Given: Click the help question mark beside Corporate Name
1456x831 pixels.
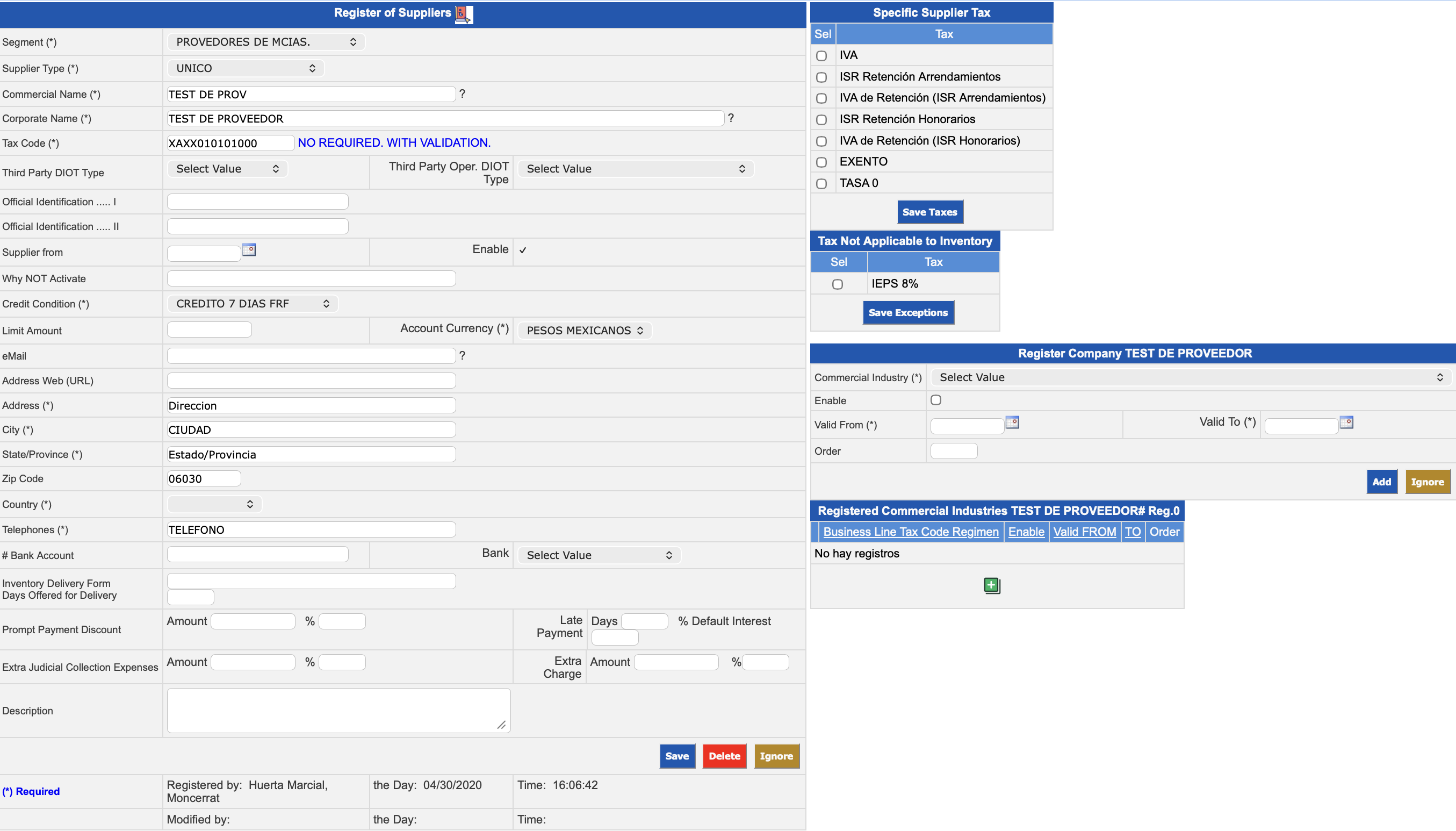Looking at the screenshot, I should point(731,118).
